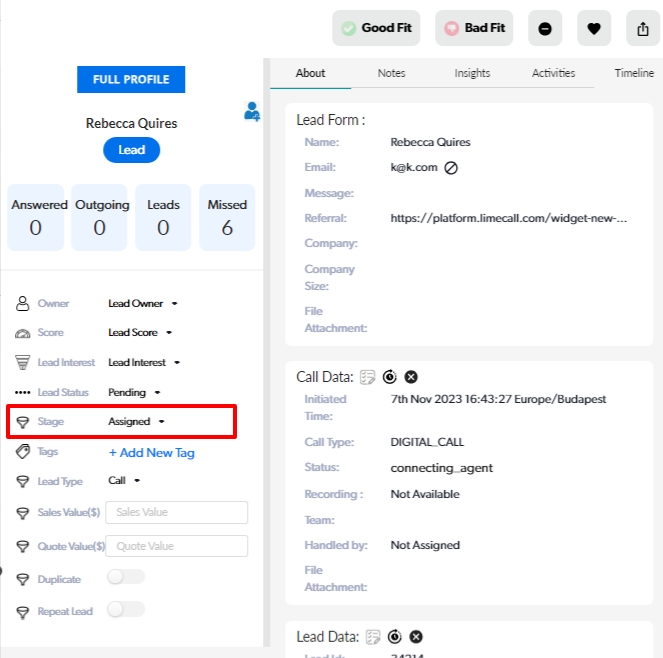Enable the Repeat Lead switch

pos(126,609)
